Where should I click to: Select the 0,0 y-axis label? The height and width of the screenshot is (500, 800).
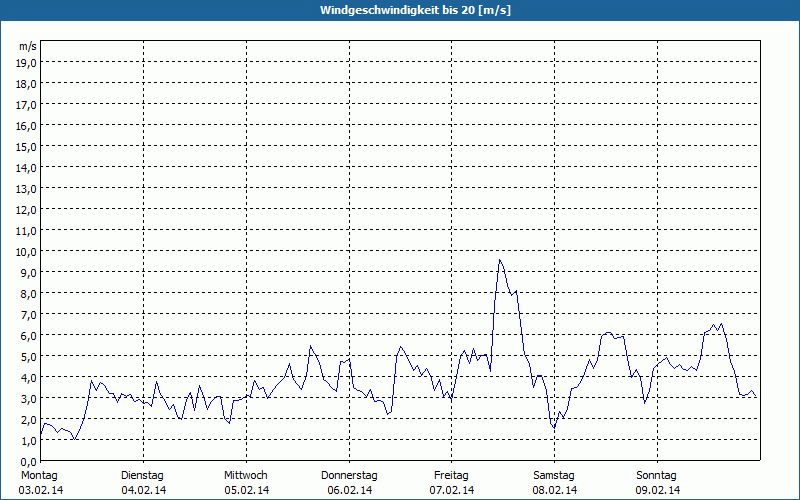tap(29, 462)
